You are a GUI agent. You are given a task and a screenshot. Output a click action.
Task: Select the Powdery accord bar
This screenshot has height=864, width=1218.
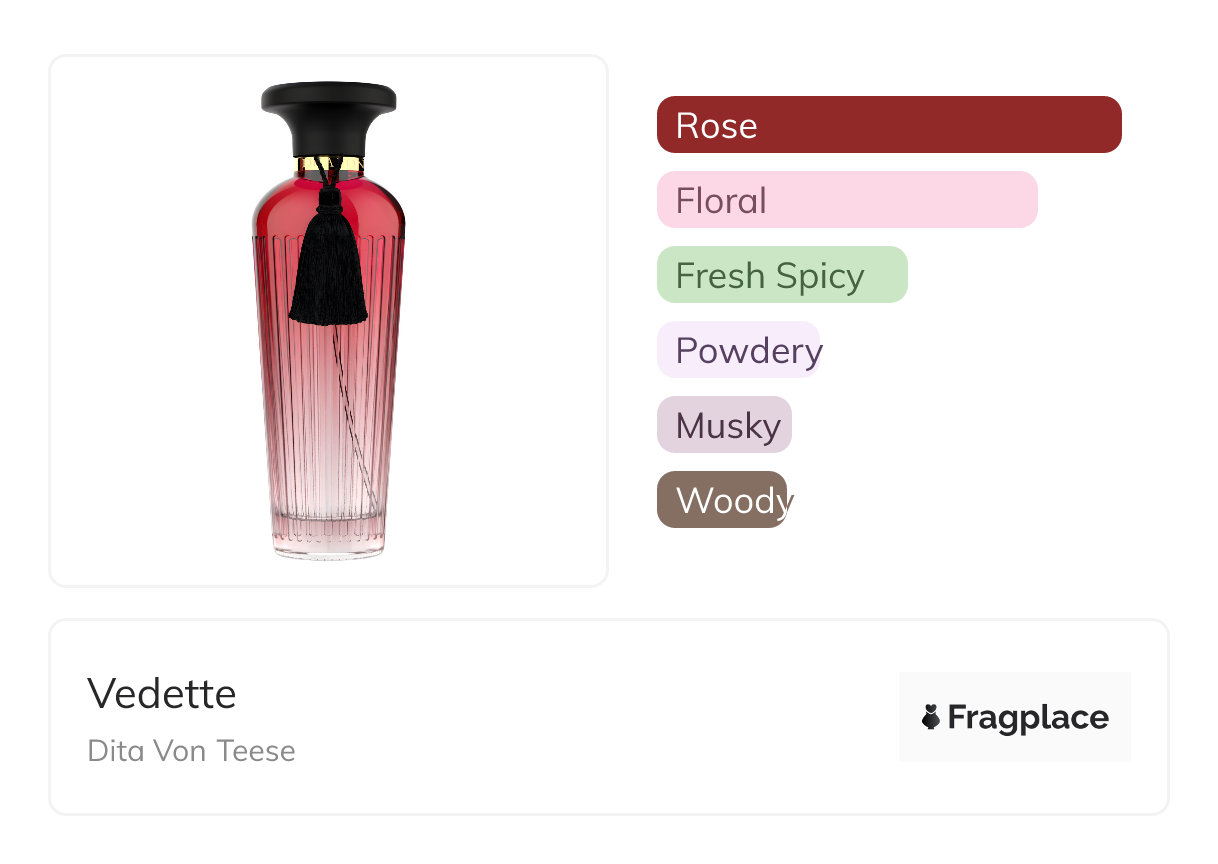click(x=738, y=350)
